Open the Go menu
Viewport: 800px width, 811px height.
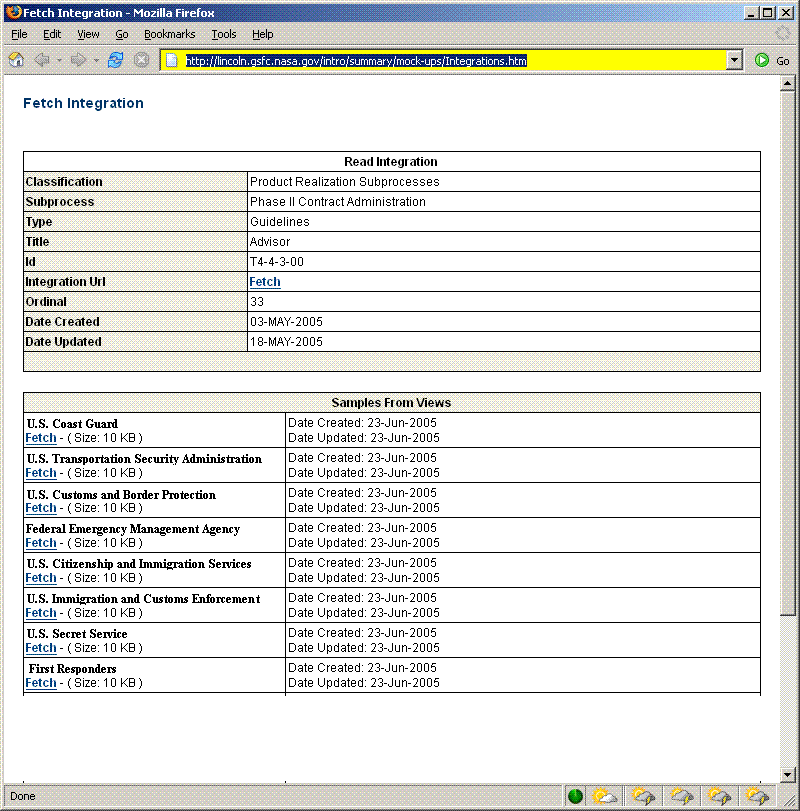point(122,34)
